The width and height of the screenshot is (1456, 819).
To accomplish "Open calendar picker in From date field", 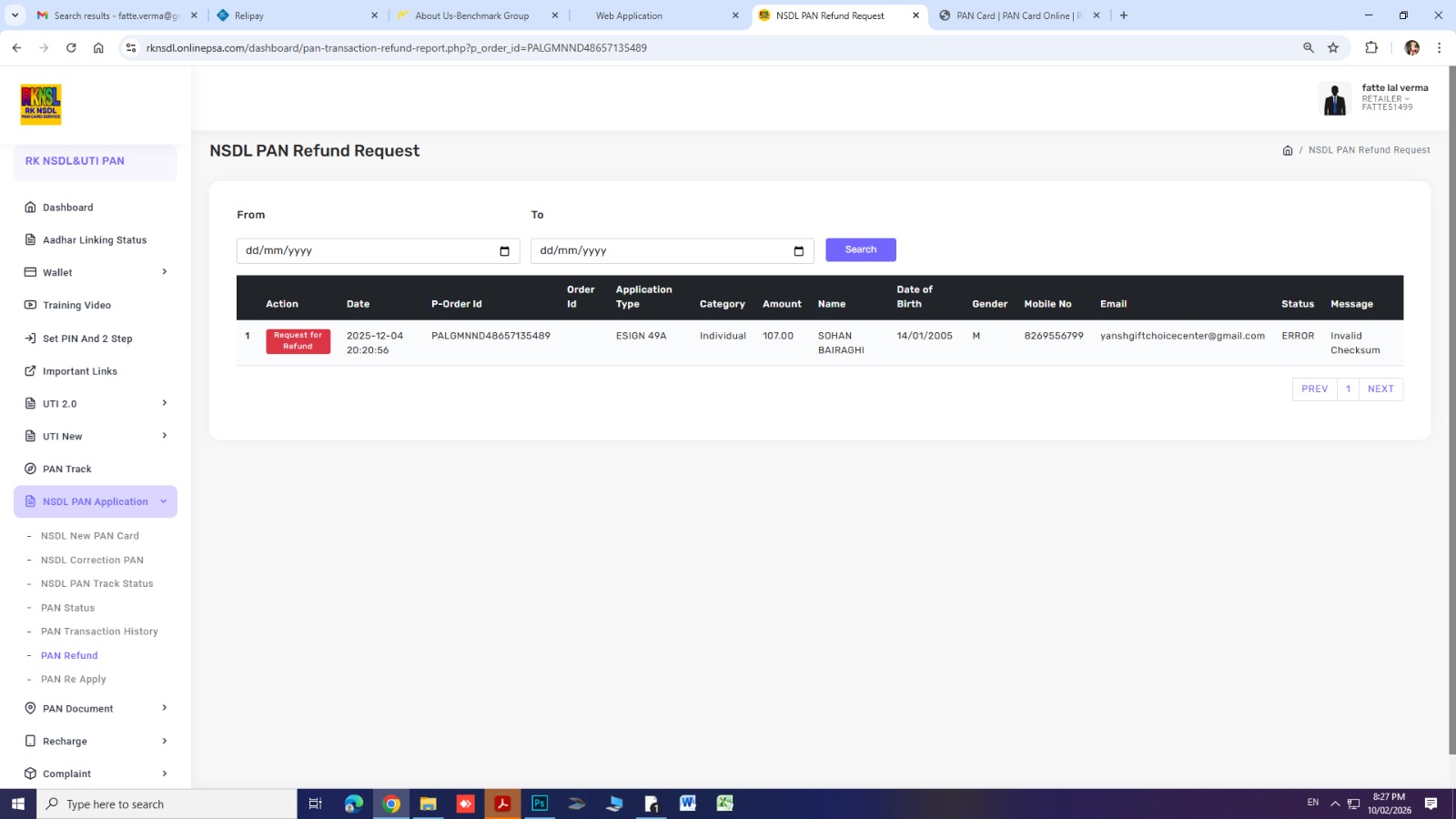I will point(504,251).
